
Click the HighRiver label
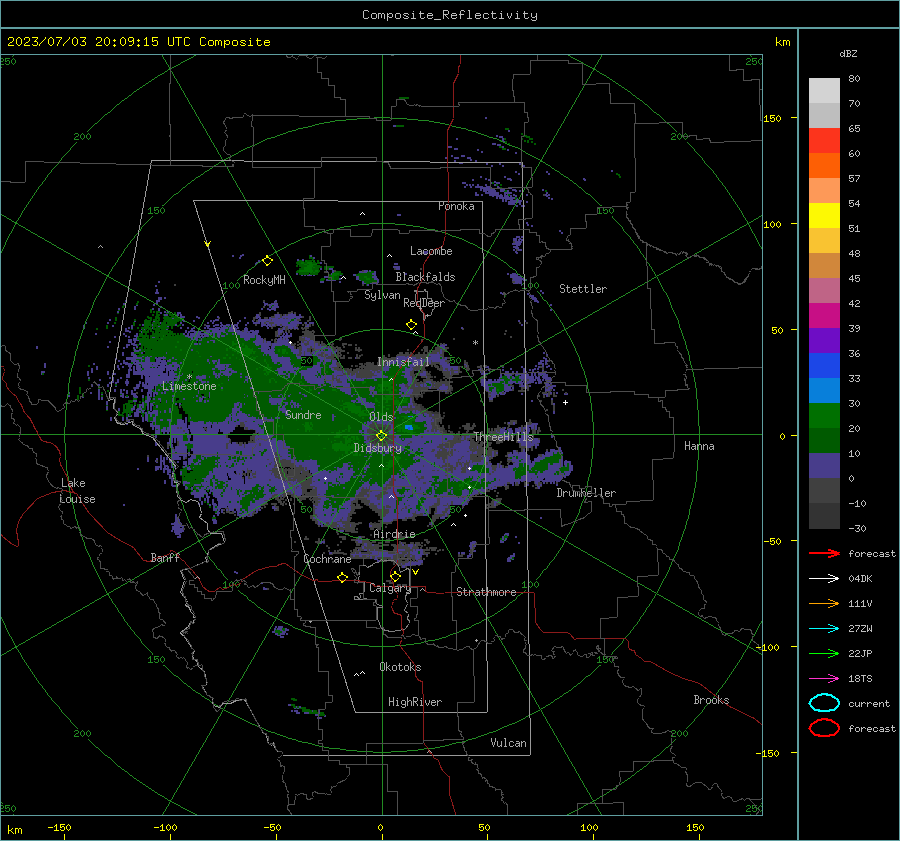pyautogui.click(x=415, y=702)
